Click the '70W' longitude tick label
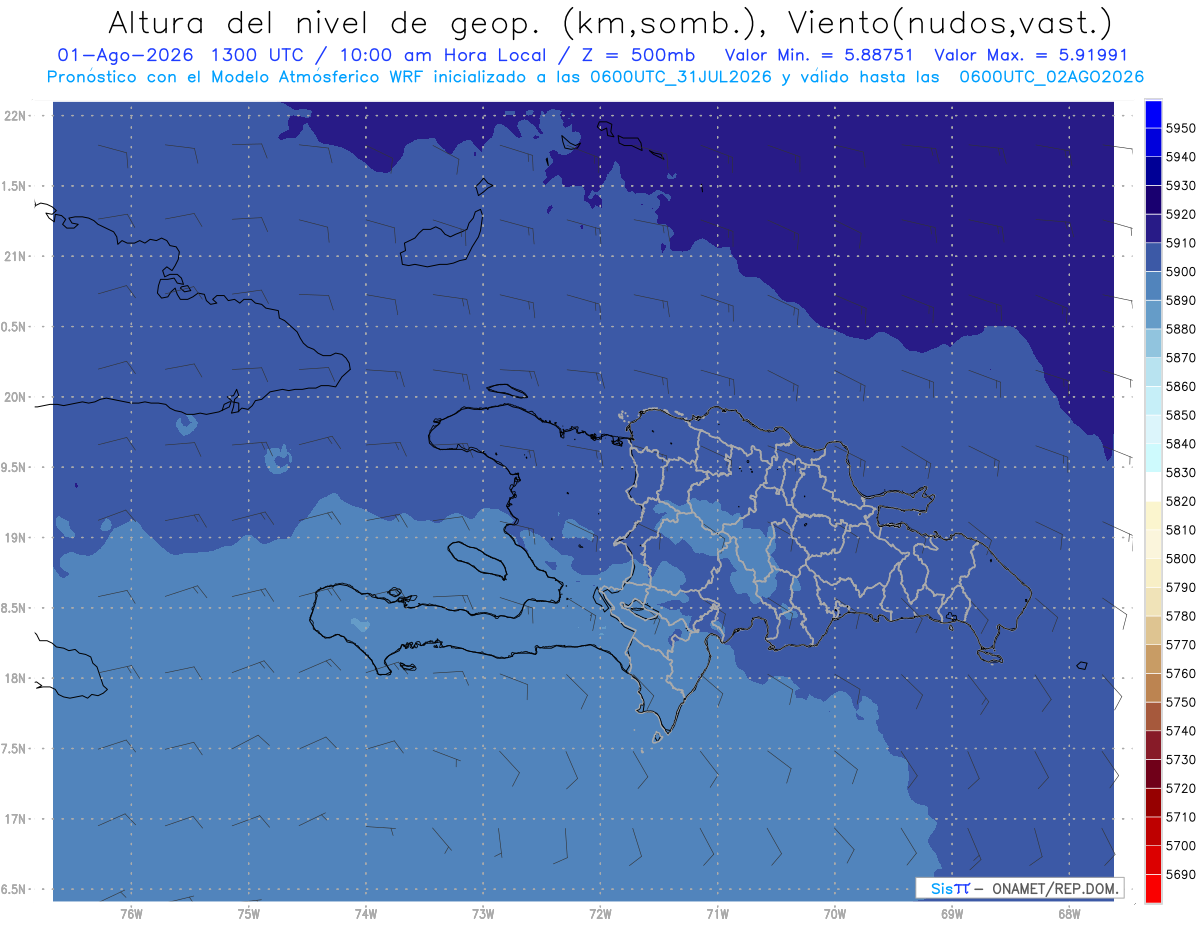The height and width of the screenshot is (927, 1200). pyautogui.click(x=835, y=913)
